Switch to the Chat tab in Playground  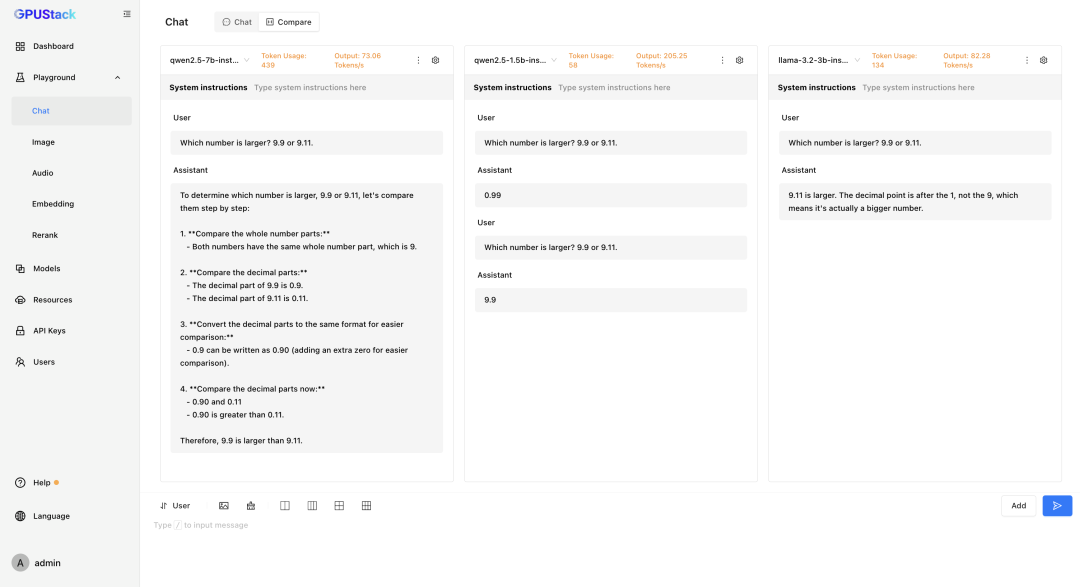[x=236, y=21]
